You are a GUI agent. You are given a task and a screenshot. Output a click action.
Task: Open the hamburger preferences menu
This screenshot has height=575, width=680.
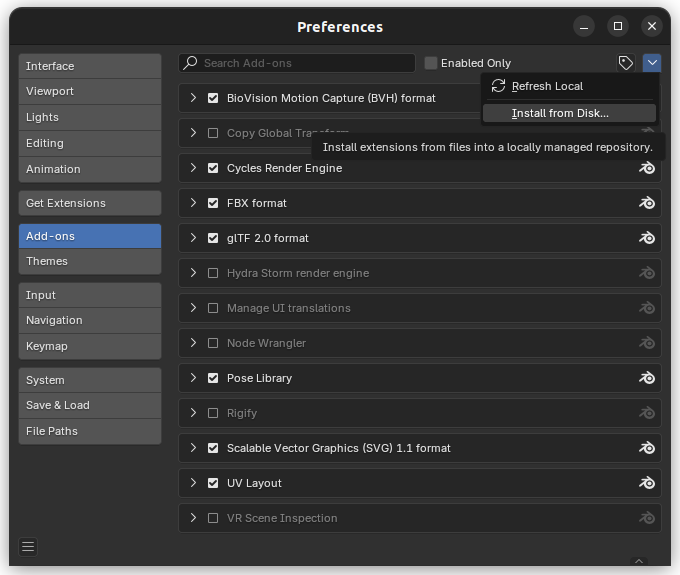(x=28, y=547)
